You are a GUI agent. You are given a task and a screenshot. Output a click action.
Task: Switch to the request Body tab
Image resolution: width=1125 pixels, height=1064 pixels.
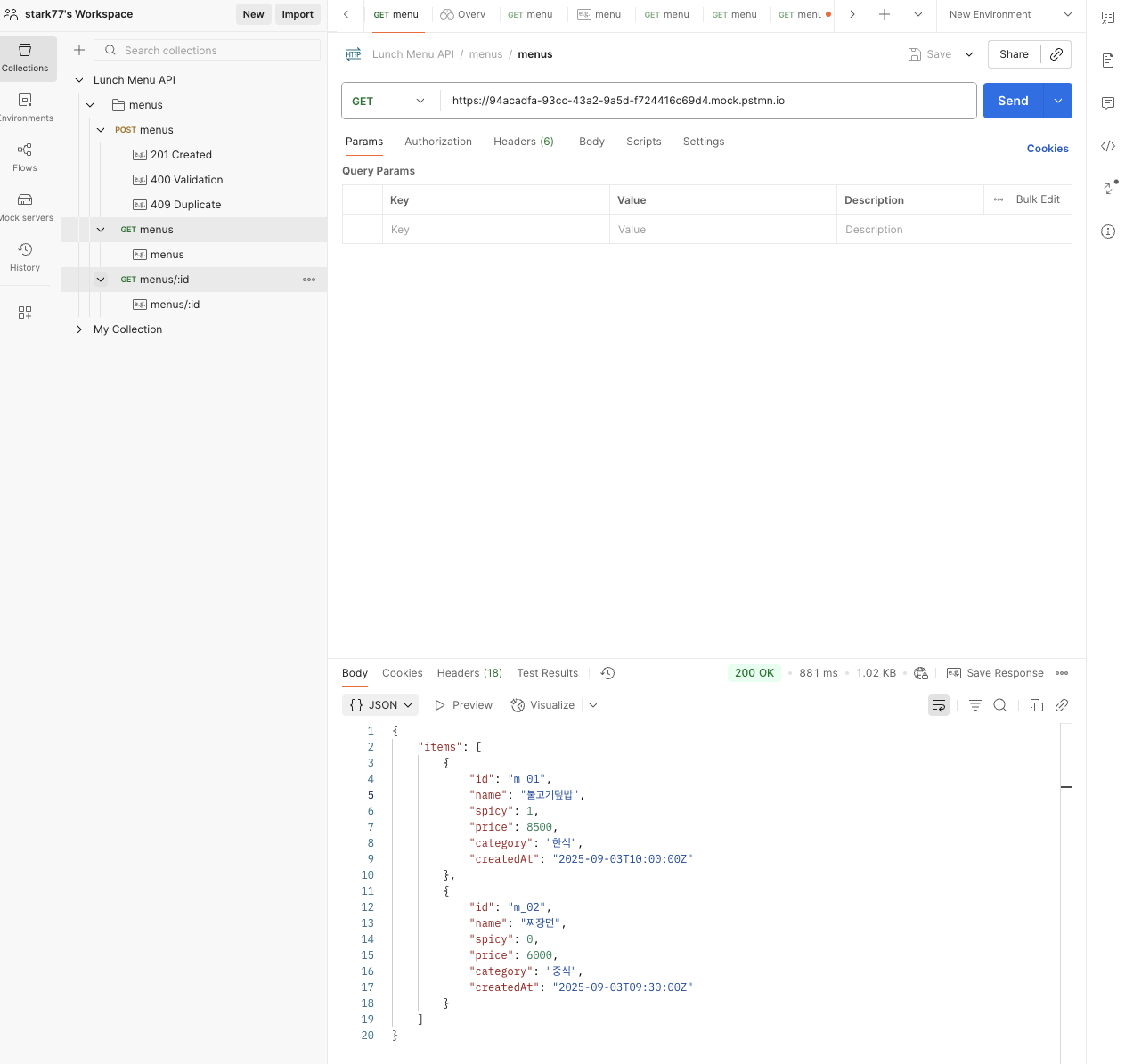coord(591,142)
